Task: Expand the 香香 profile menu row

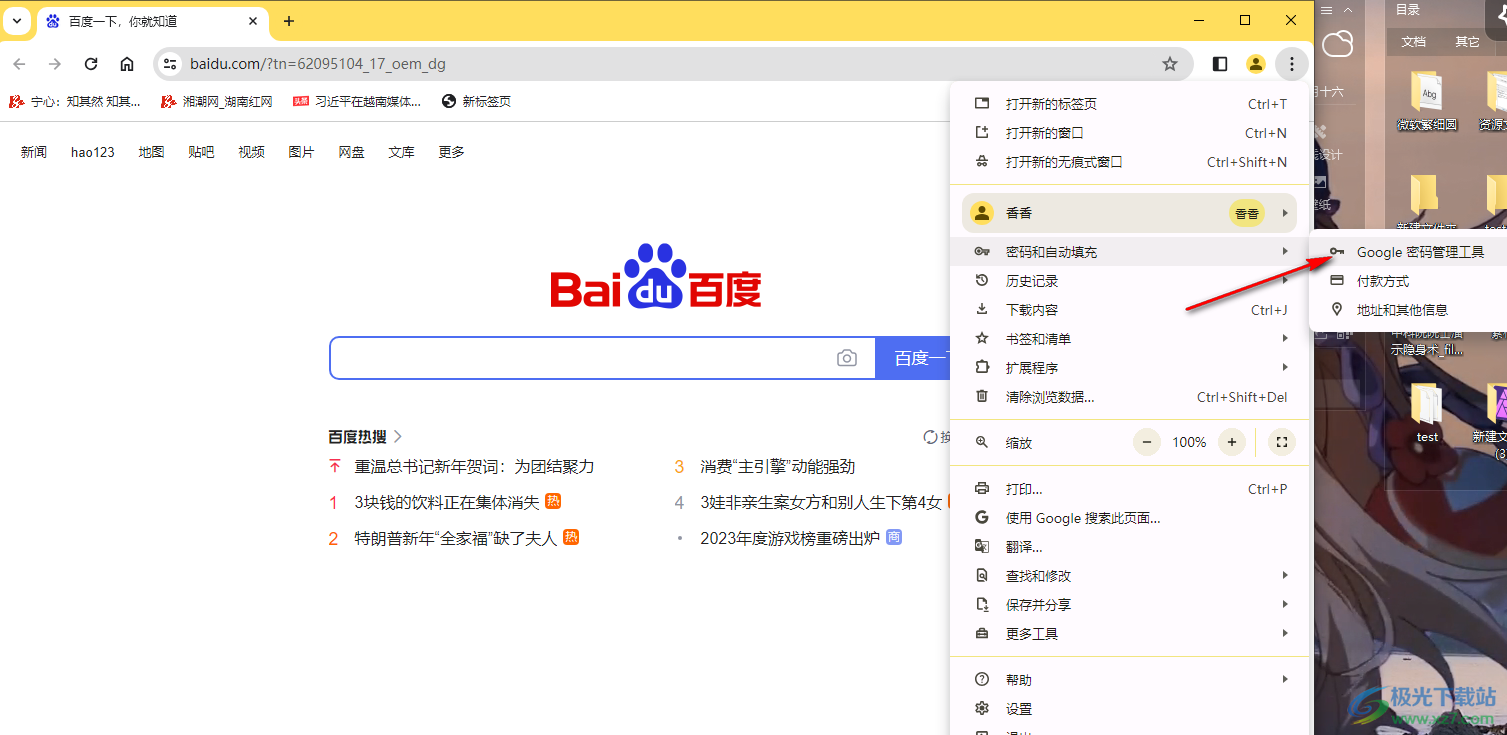Action: coord(1130,213)
